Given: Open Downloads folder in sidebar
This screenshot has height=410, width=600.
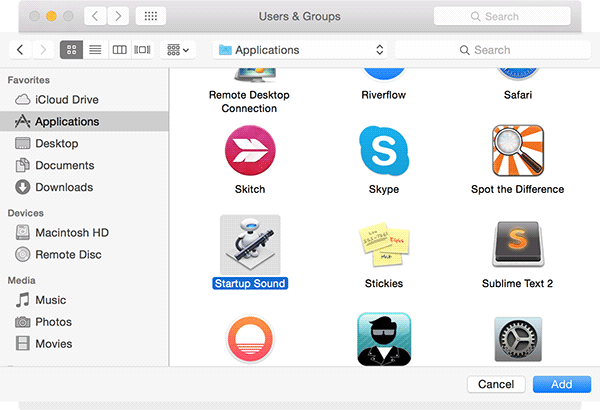Looking at the screenshot, I should point(84,187).
